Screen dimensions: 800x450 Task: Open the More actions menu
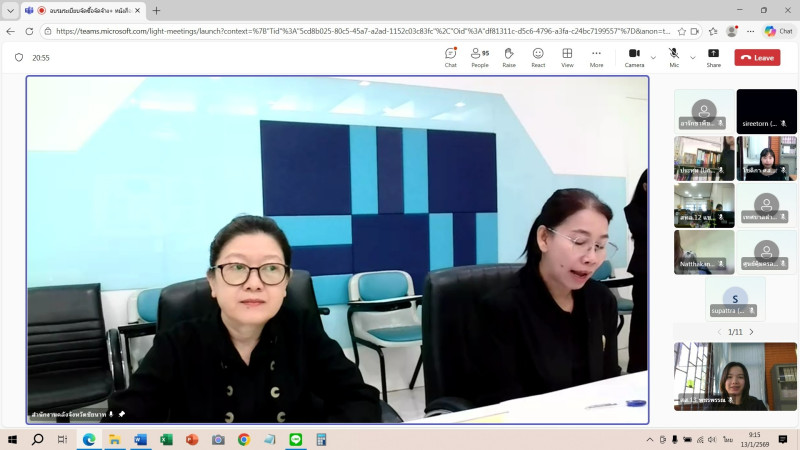pos(596,57)
